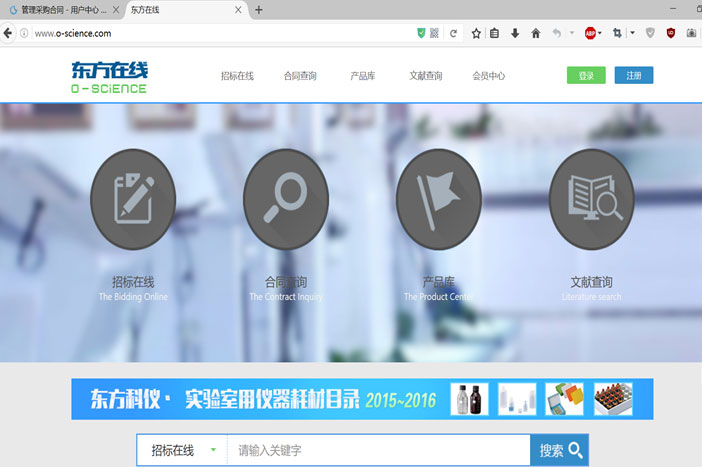Click the literature search book circle icon
Image resolution: width=702 pixels, height=467 pixels.
[x=591, y=199]
